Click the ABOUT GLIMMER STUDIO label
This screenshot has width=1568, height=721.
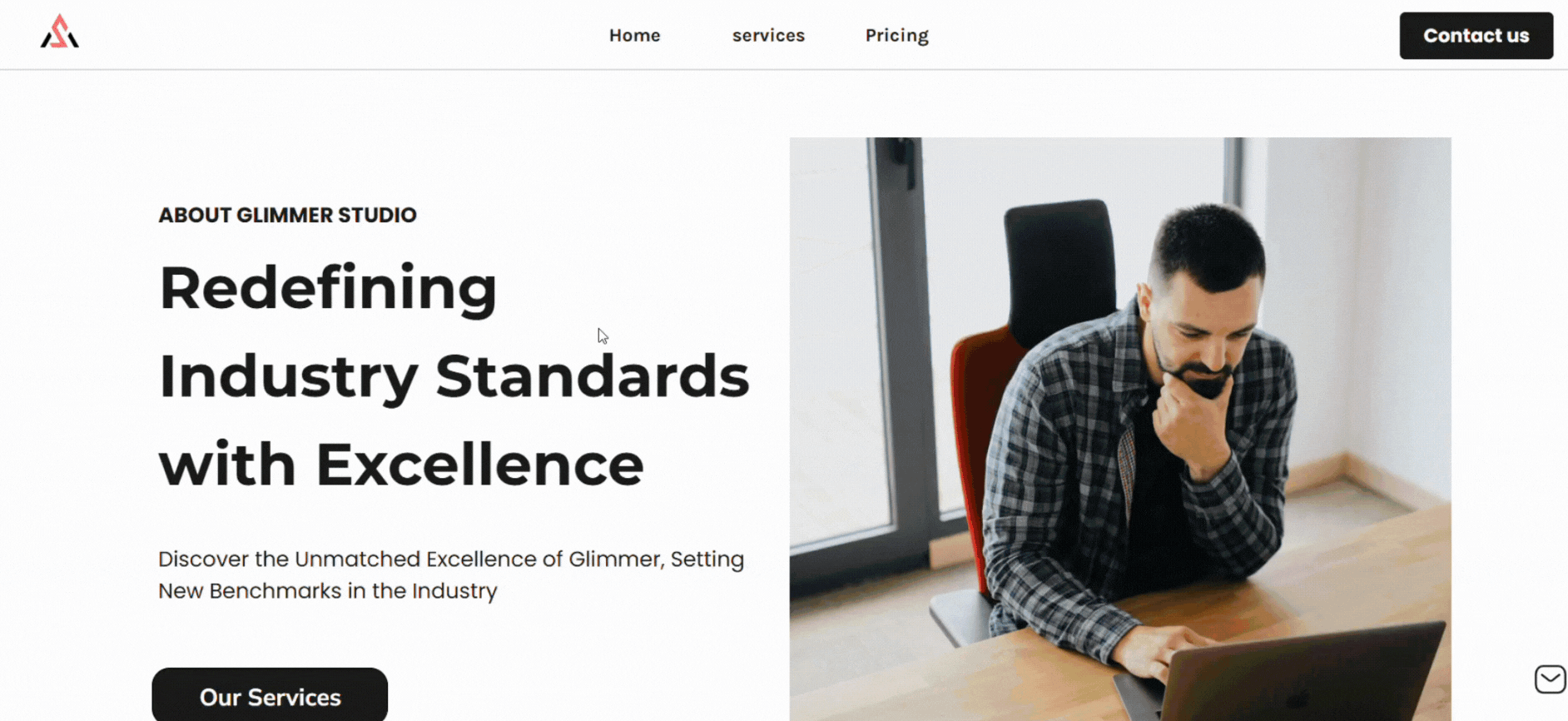tap(287, 216)
